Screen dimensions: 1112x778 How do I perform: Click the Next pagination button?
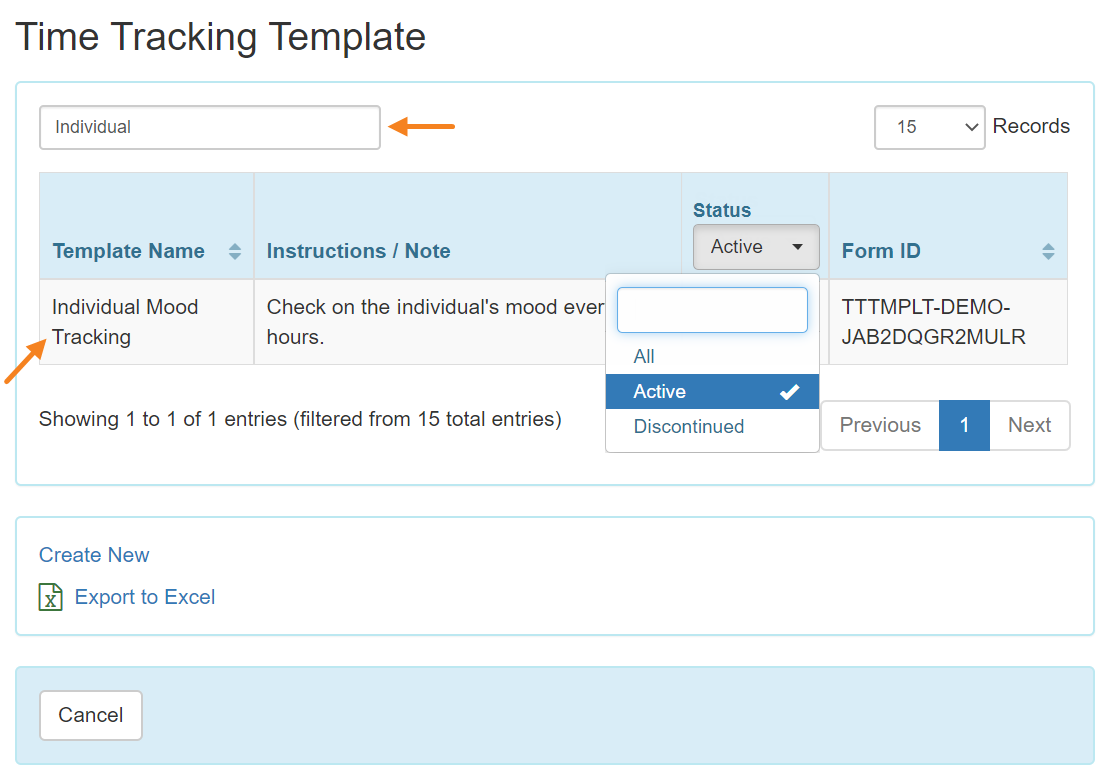point(1029,425)
